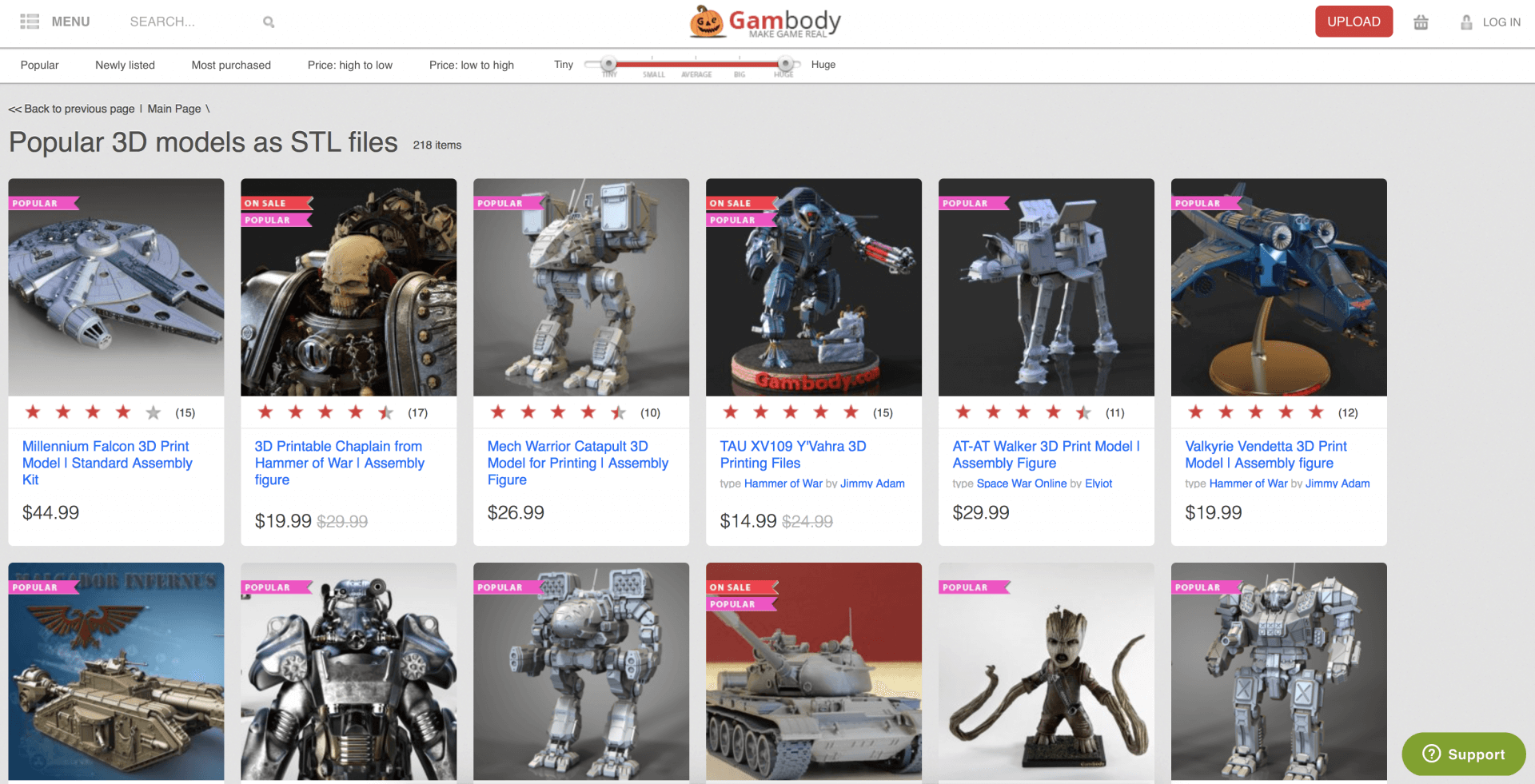Open Valkyrie Vendetta 3D Print Model title
This screenshot has height=784, width=1535.
pos(1266,455)
